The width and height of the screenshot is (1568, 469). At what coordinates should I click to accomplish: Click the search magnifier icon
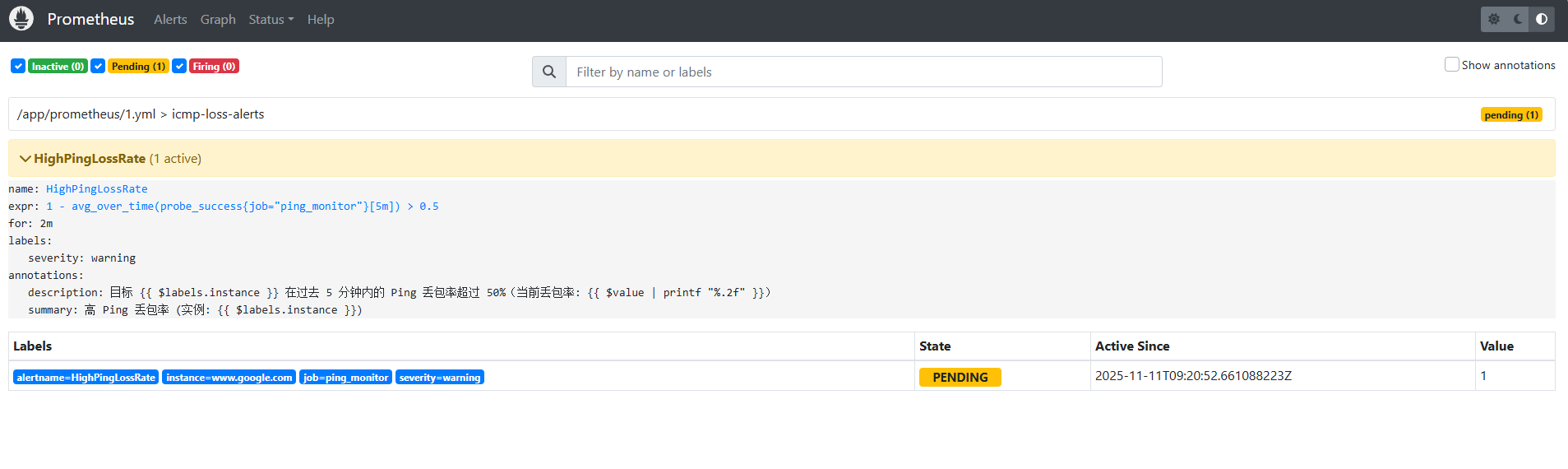[549, 72]
